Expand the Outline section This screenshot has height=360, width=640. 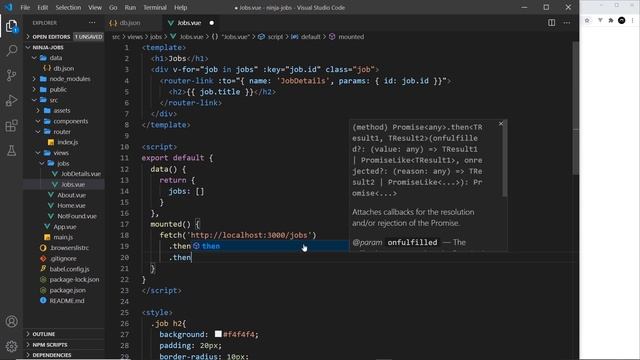point(64,334)
